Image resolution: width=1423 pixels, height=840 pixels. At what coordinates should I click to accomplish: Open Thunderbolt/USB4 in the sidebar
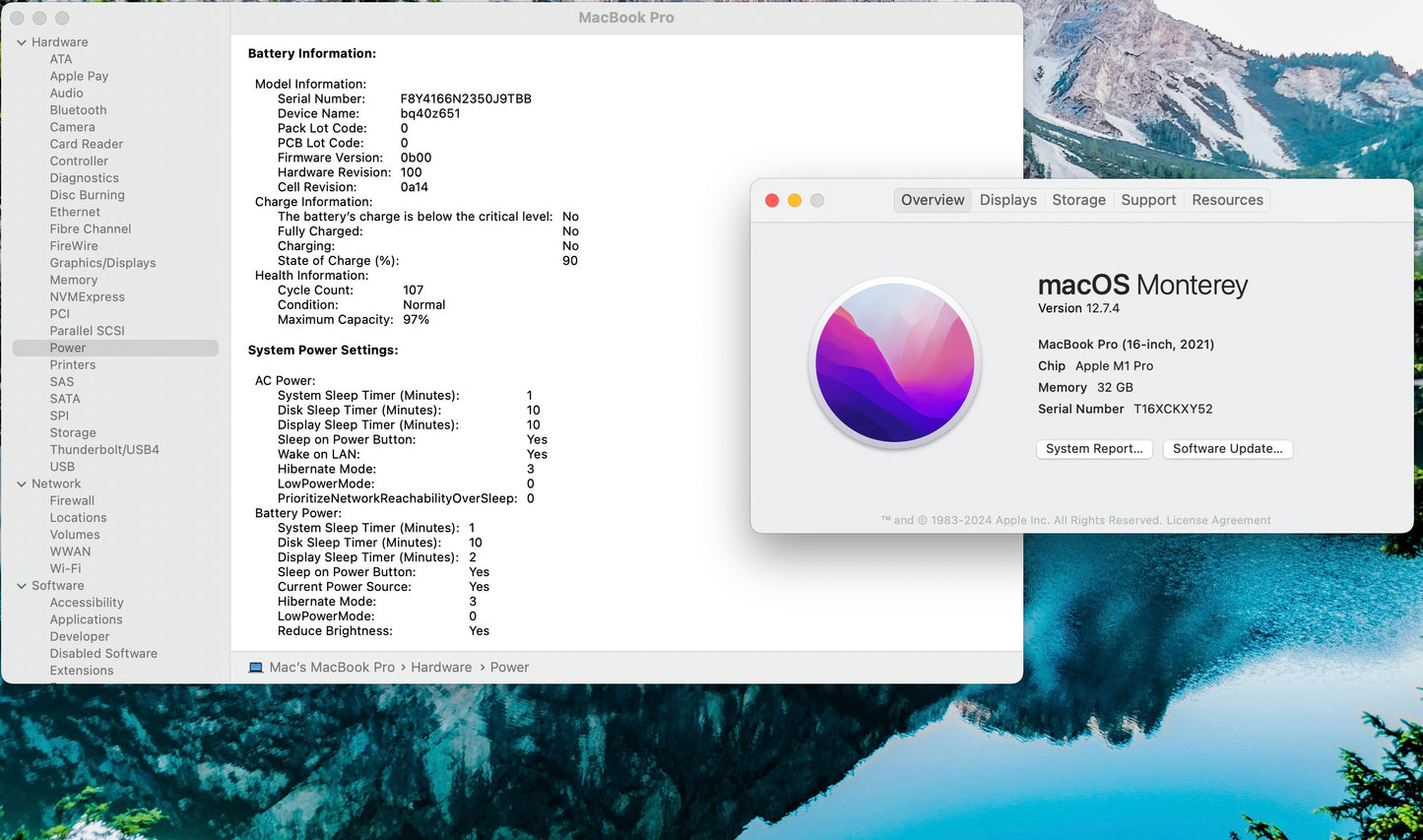(x=104, y=450)
